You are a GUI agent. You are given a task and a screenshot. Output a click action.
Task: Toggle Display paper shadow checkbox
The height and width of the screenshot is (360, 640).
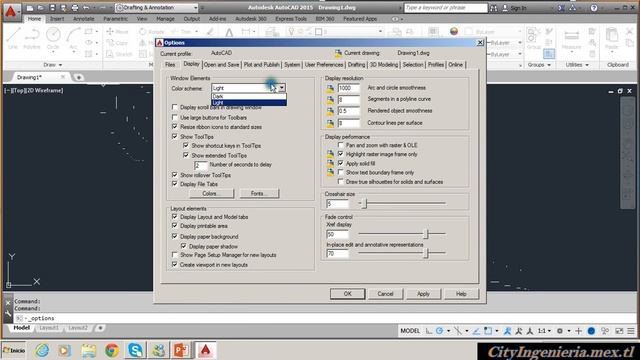pyautogui.click(x=184, y=247)
